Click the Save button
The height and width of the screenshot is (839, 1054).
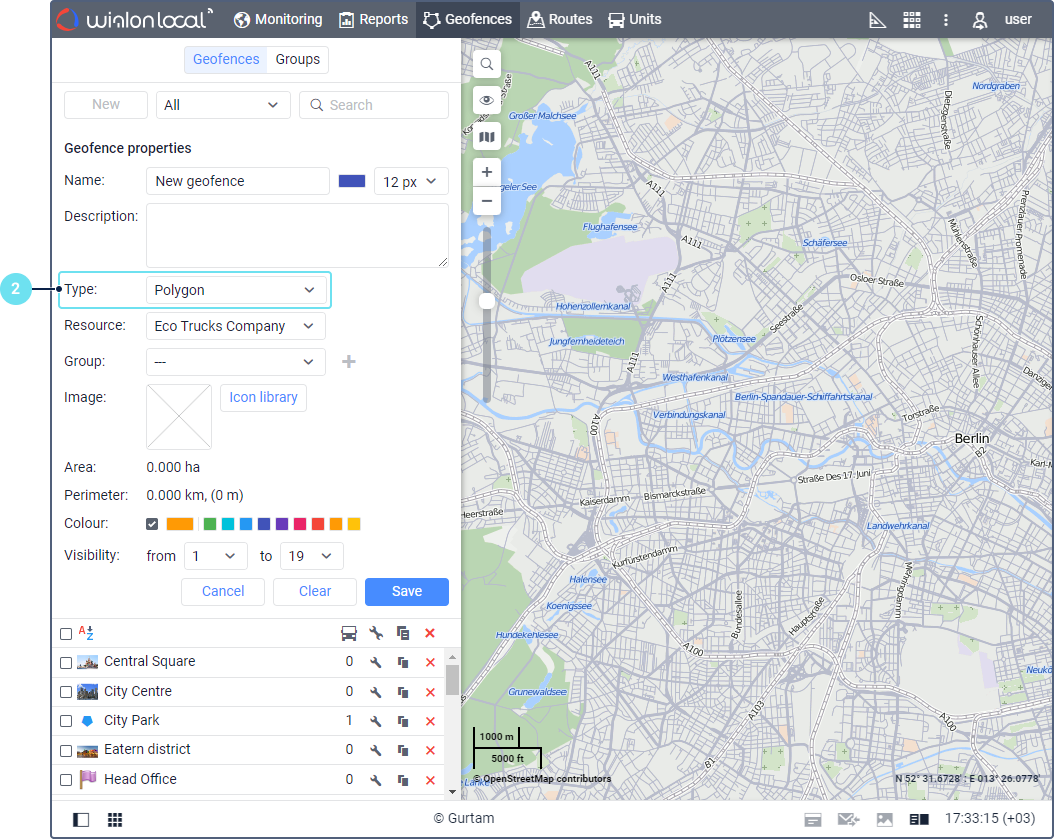pos(406,591)
